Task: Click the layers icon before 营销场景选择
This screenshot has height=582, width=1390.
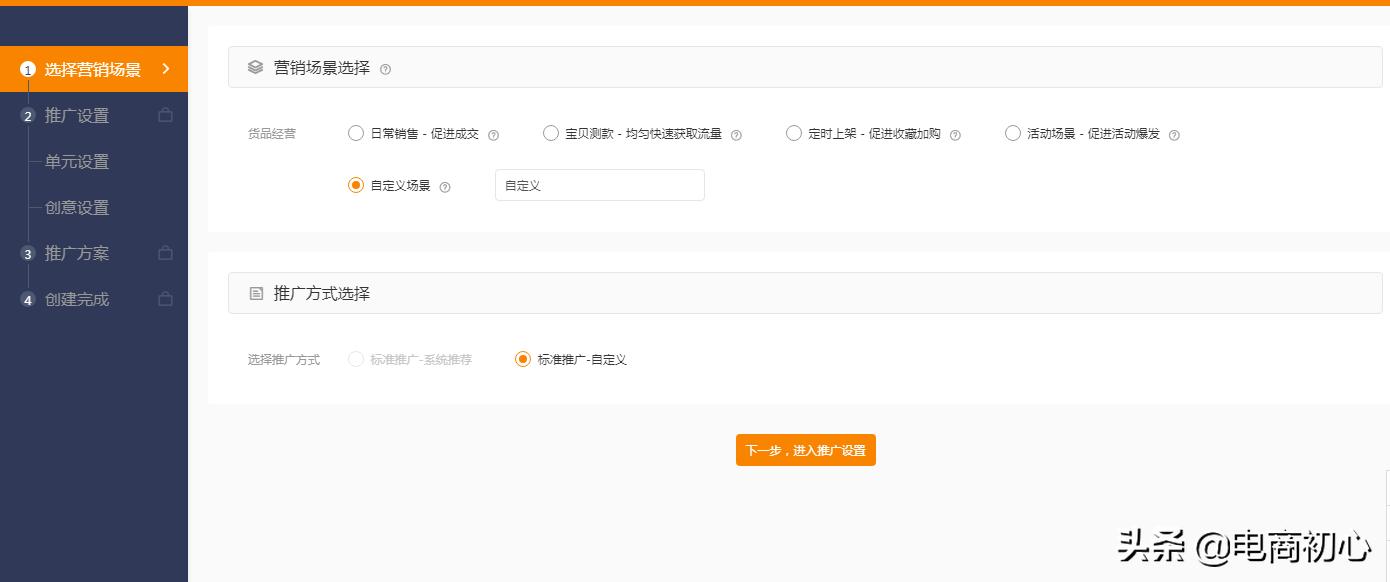Action: tap(256, 67)
